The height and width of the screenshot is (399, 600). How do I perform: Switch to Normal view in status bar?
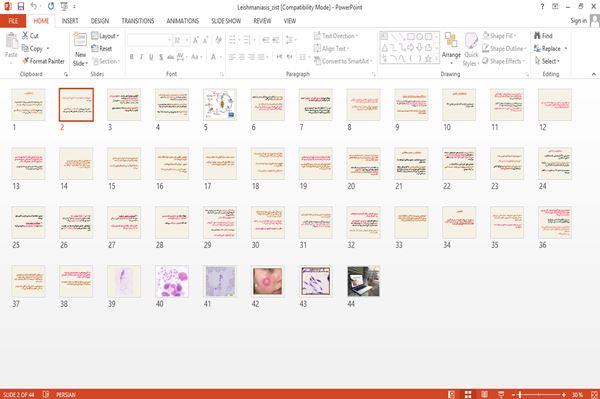452,394
